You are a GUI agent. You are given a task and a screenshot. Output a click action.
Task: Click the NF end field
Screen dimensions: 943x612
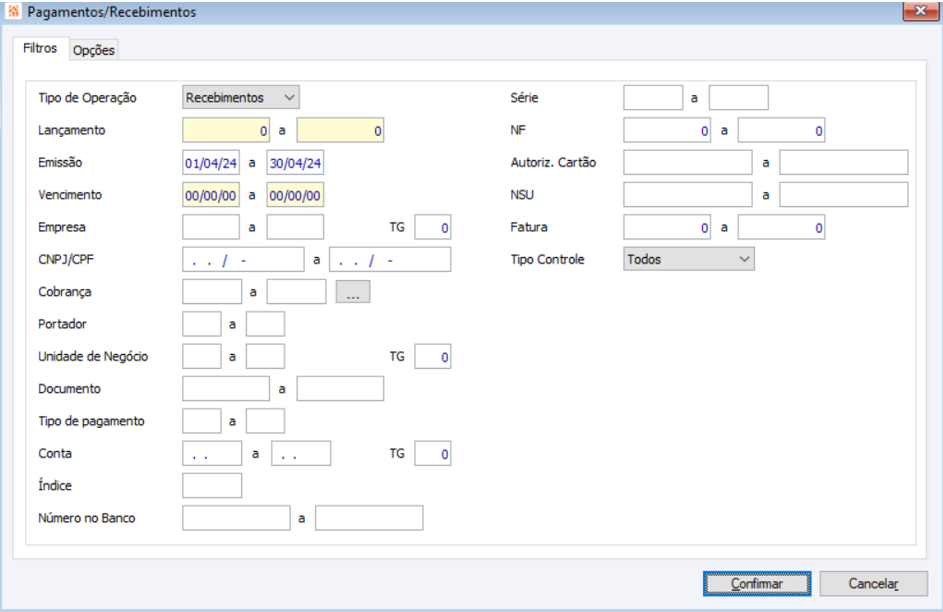coord(782,130)
